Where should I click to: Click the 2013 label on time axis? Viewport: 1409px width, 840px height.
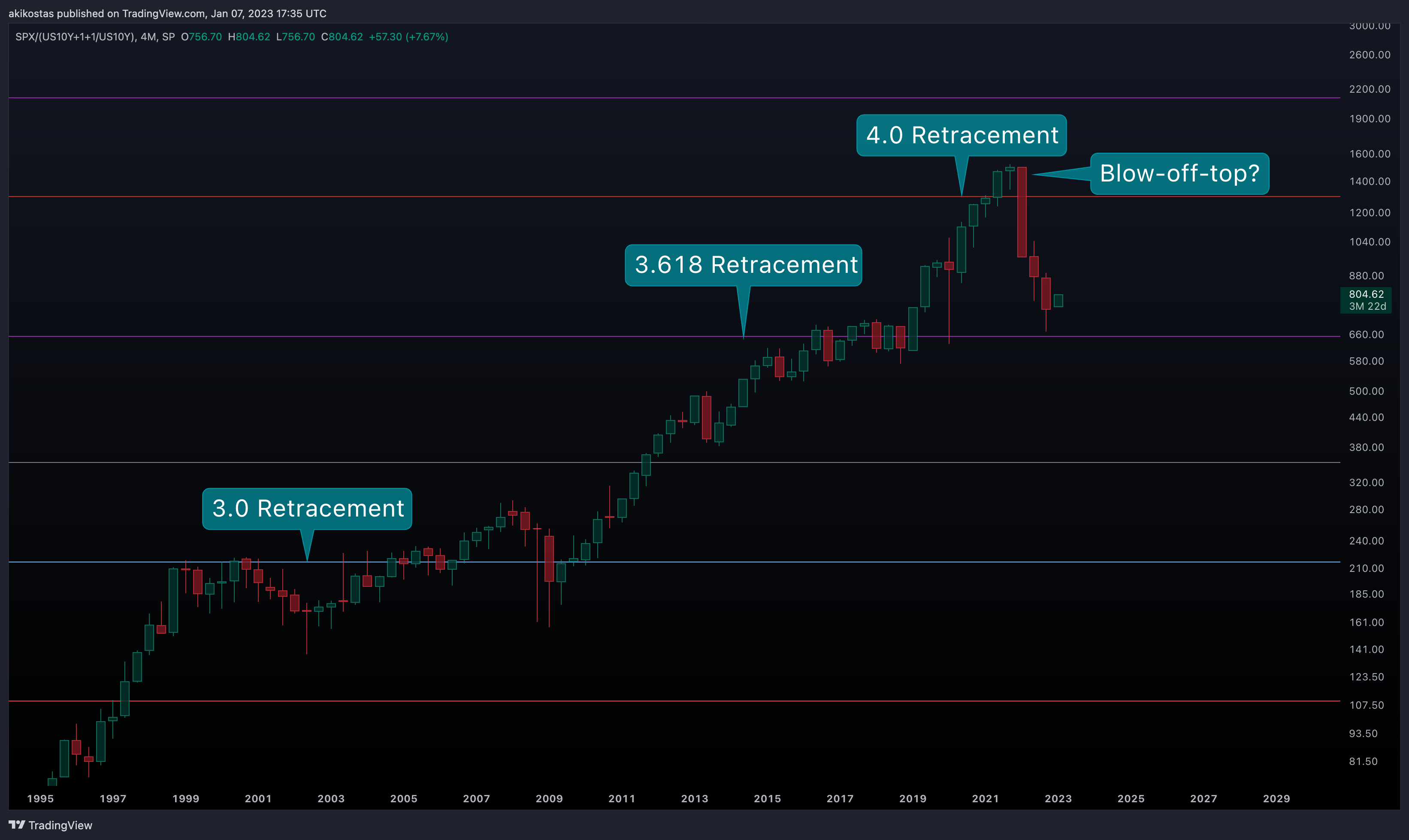point(695,799)
